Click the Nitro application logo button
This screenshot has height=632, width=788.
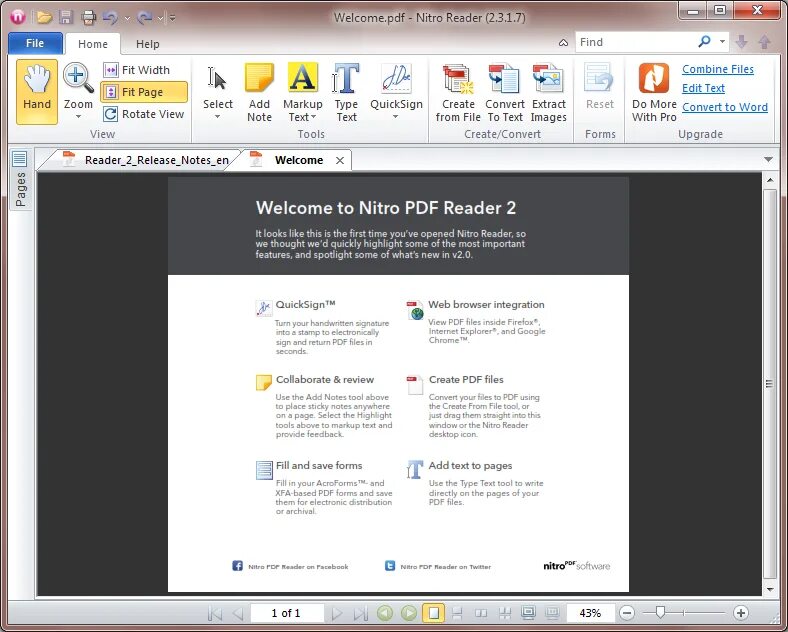tap(18, 17)
